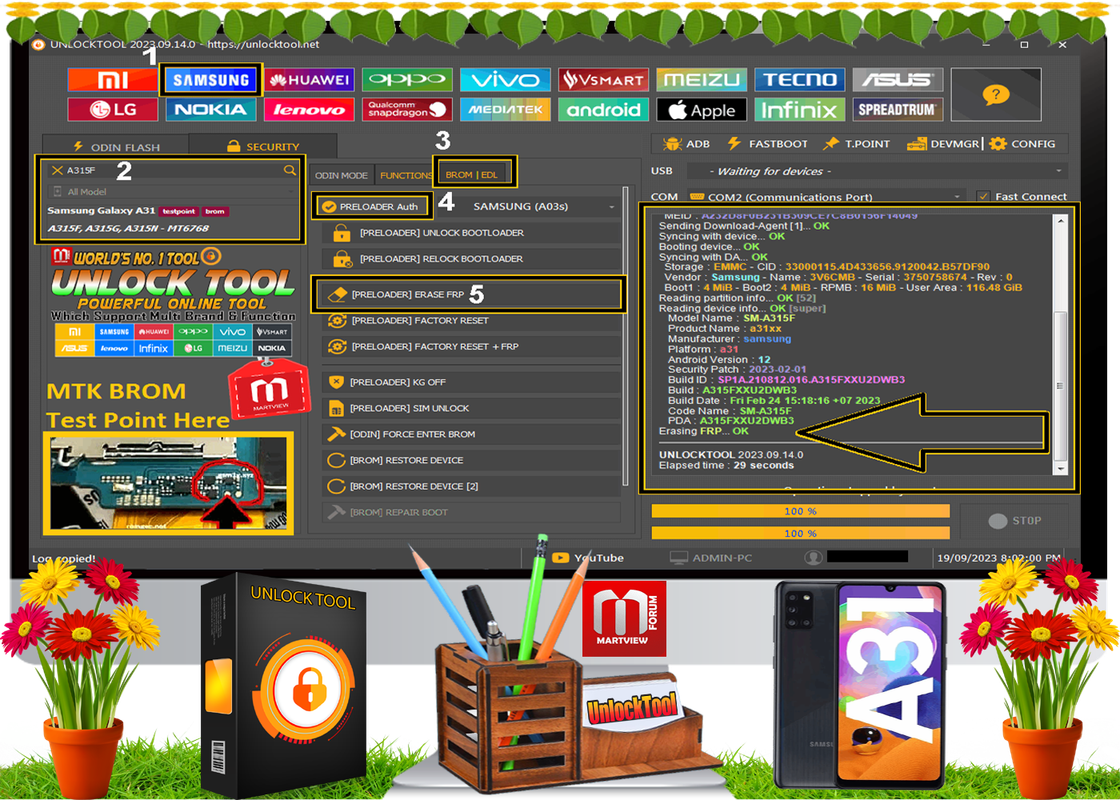1120x800 pixels.
Task: Run [PRELOADER] FACTORY RESET
Action: tap(471, 321)
